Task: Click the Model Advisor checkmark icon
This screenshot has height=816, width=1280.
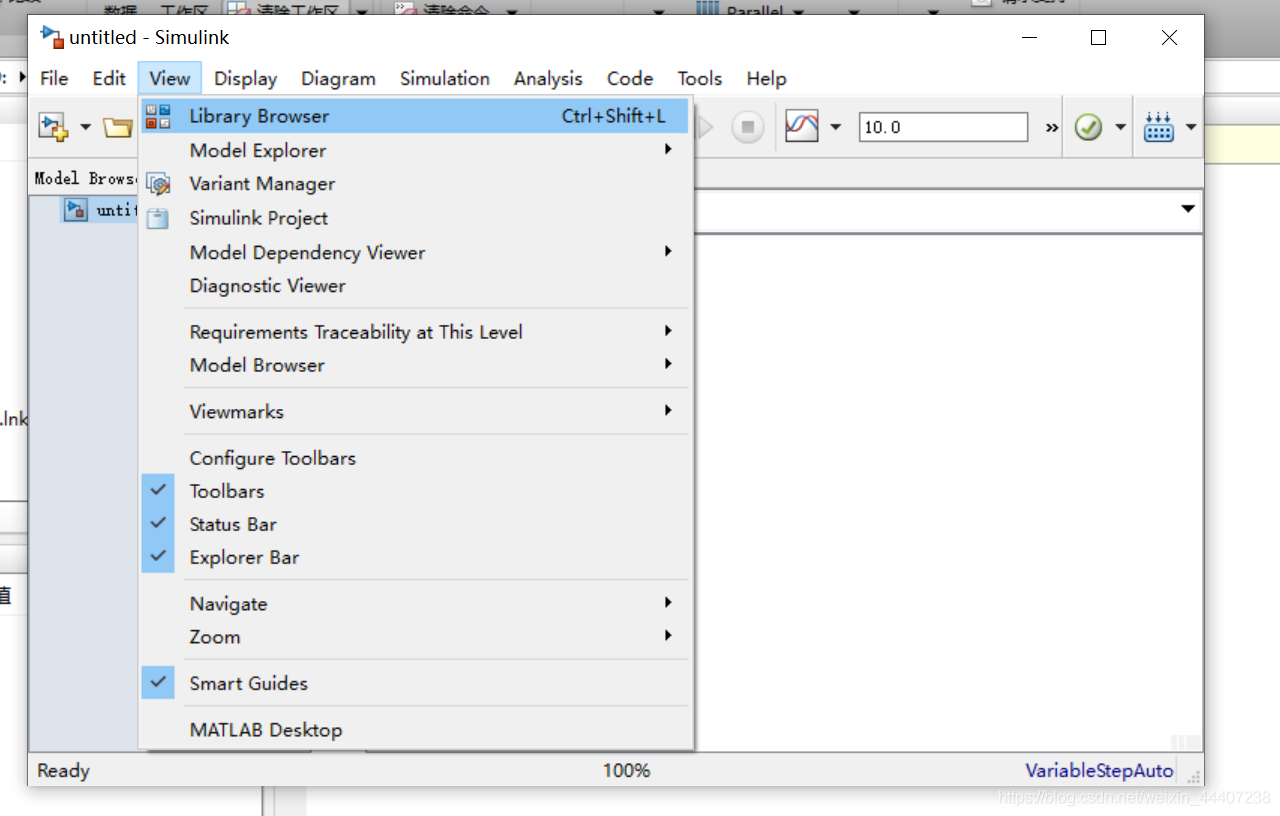Action: 1088,127
